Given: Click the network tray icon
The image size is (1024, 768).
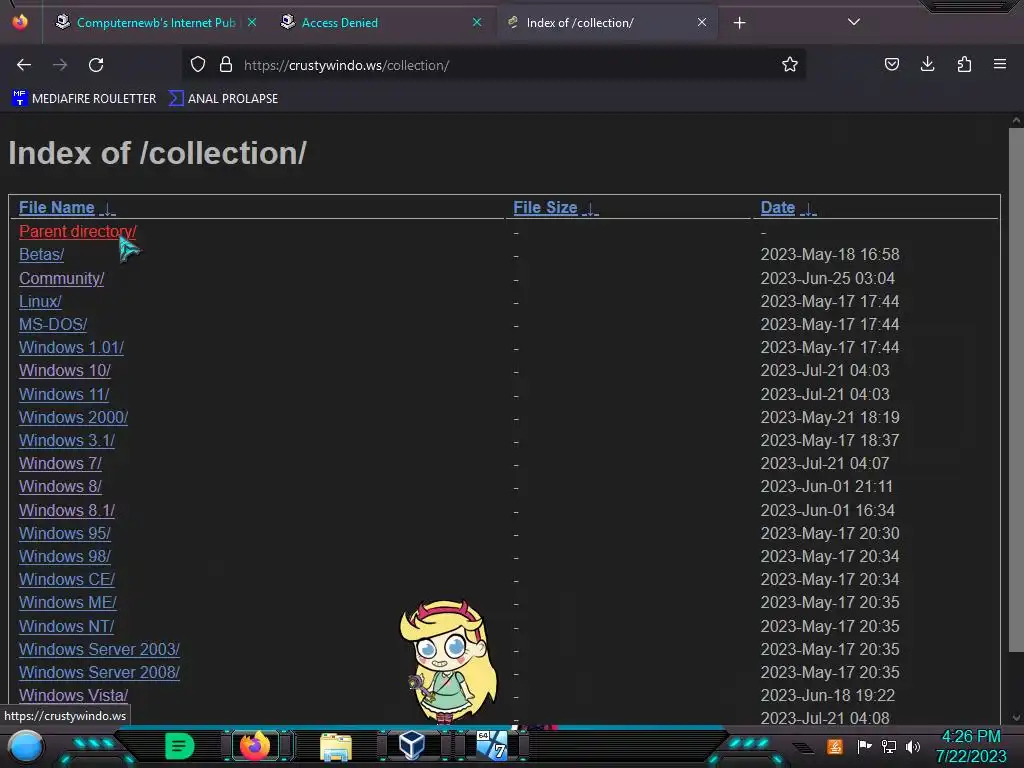Looking at the screenshot, I should point(889,746).
